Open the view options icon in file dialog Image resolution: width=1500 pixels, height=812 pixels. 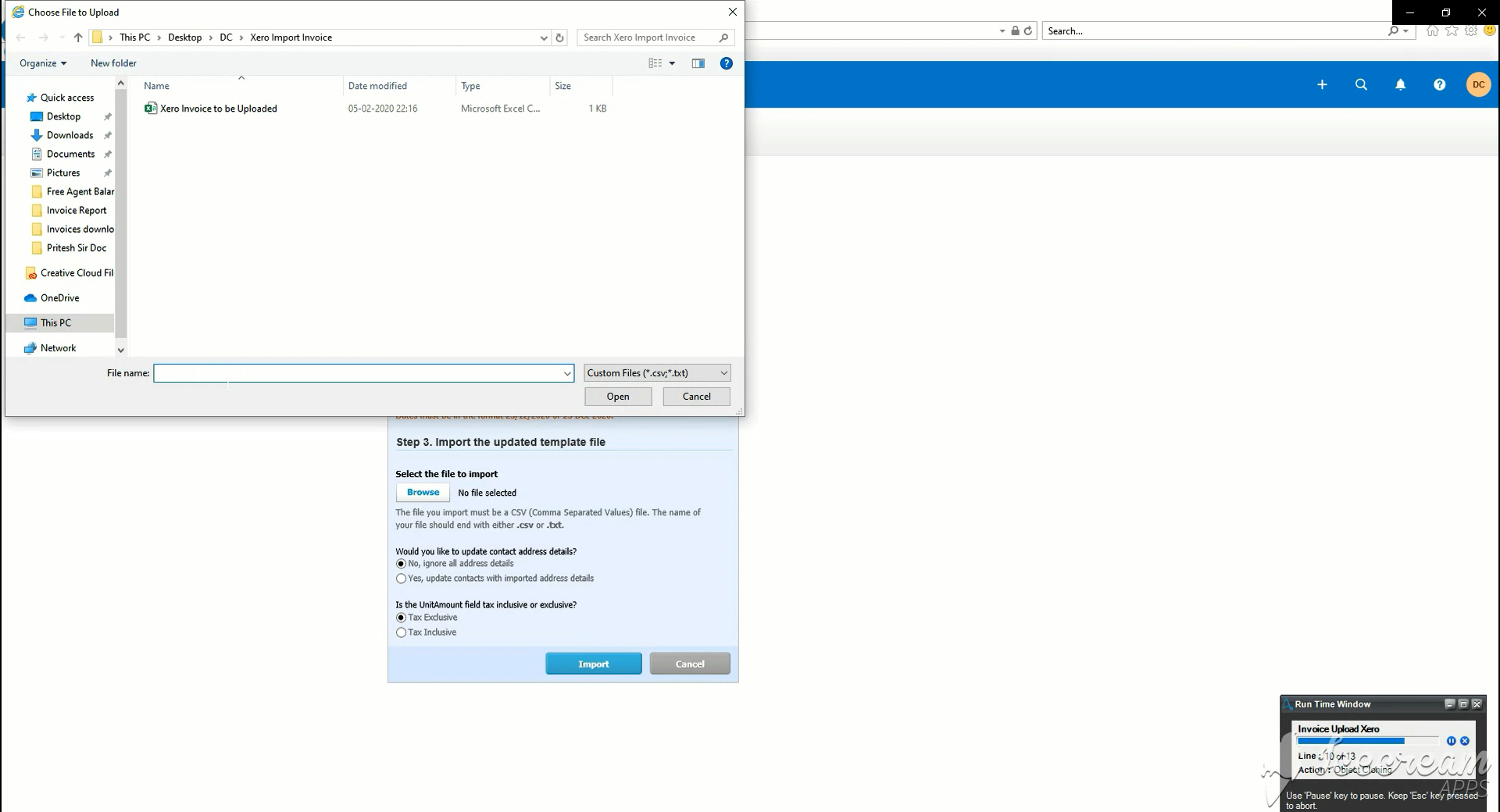click(x=655, y=63)
